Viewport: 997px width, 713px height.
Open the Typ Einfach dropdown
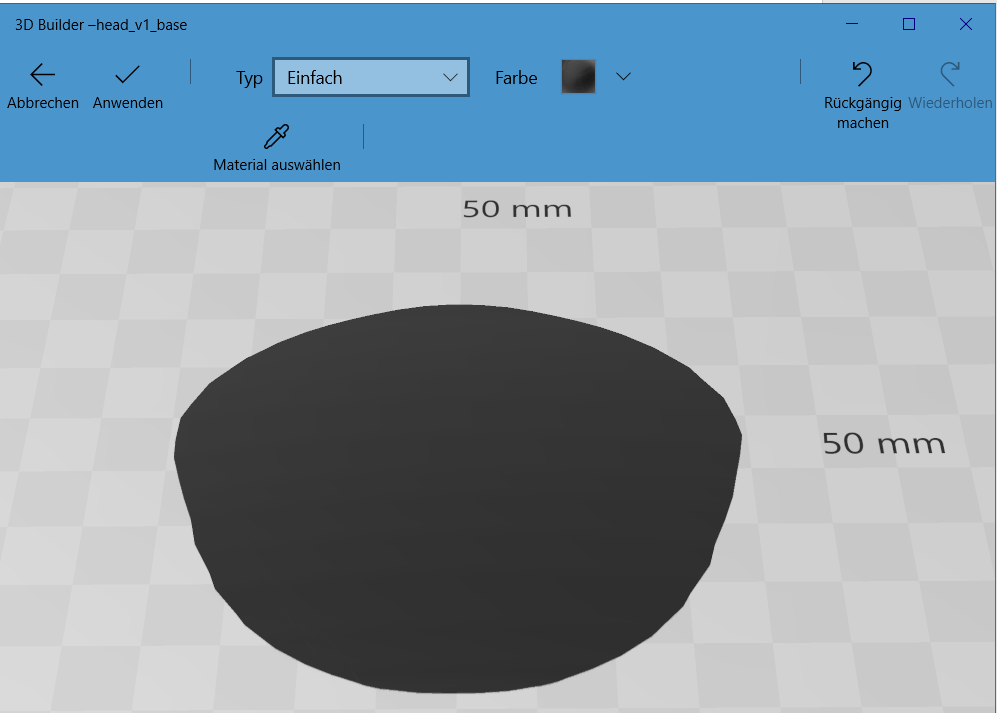371,78
